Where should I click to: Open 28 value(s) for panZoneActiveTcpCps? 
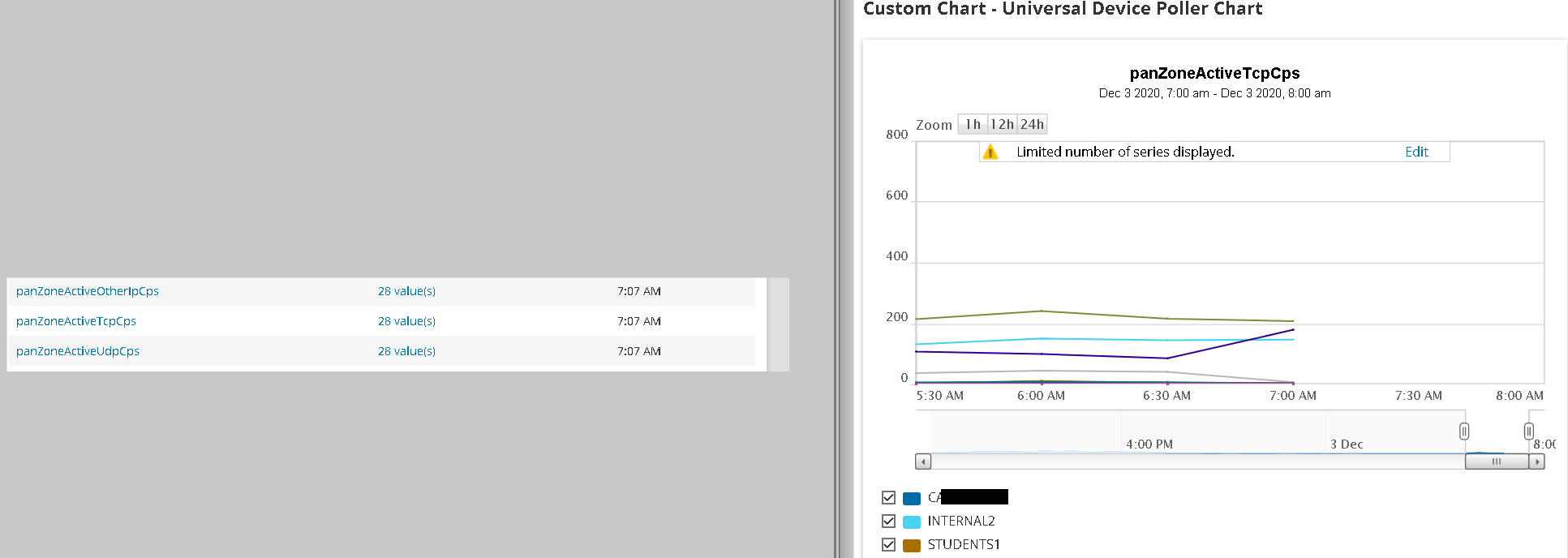coord(406,321)
